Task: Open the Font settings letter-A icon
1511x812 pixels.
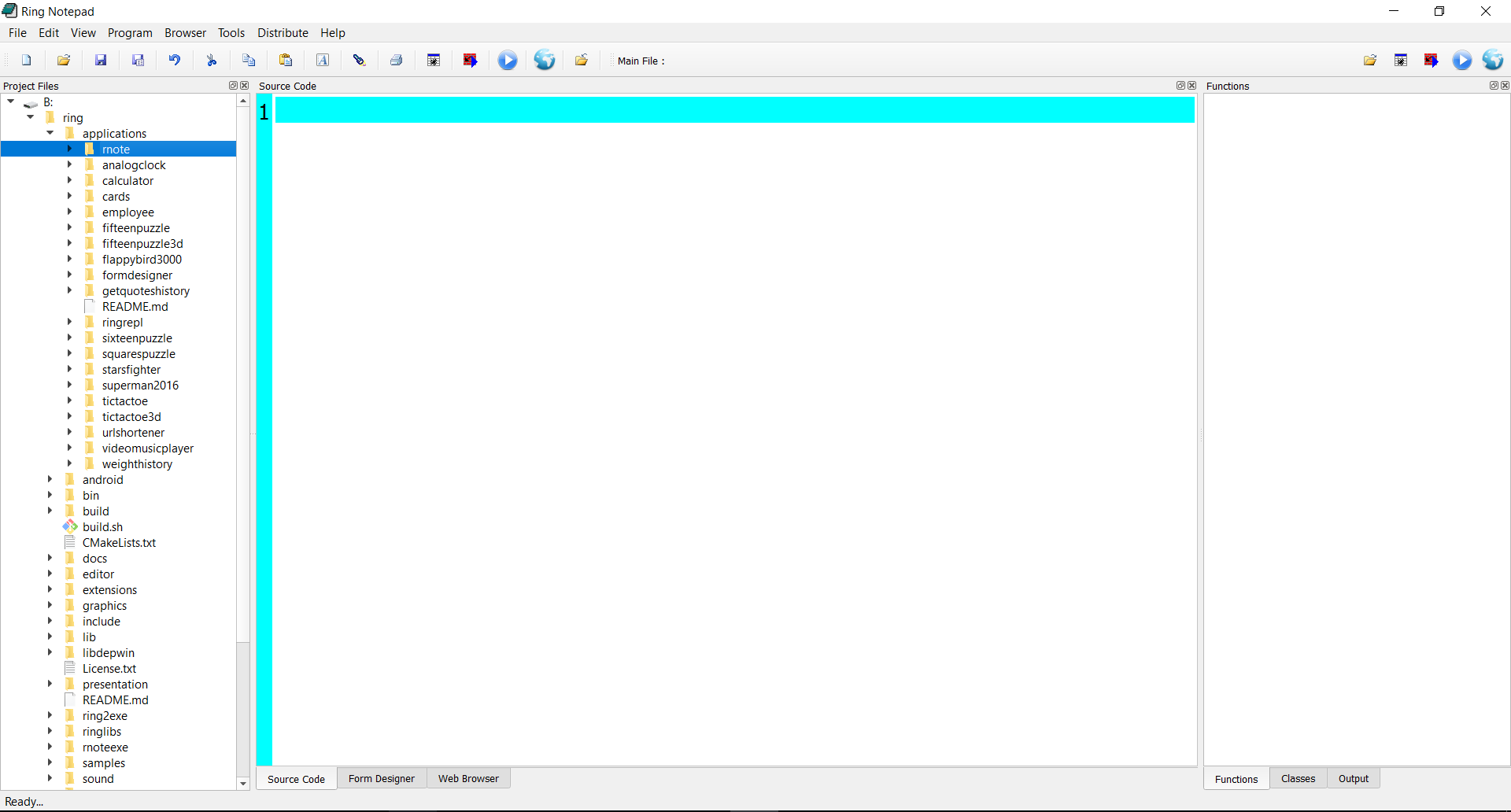Action: click(x=323, y=61)
